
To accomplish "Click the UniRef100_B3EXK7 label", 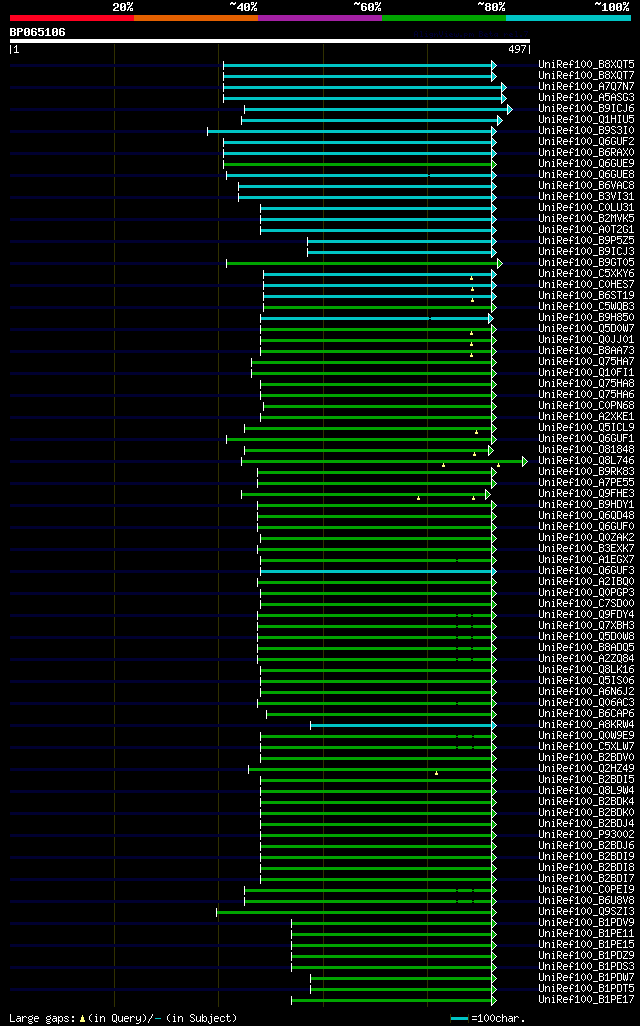I will point(586,548).
